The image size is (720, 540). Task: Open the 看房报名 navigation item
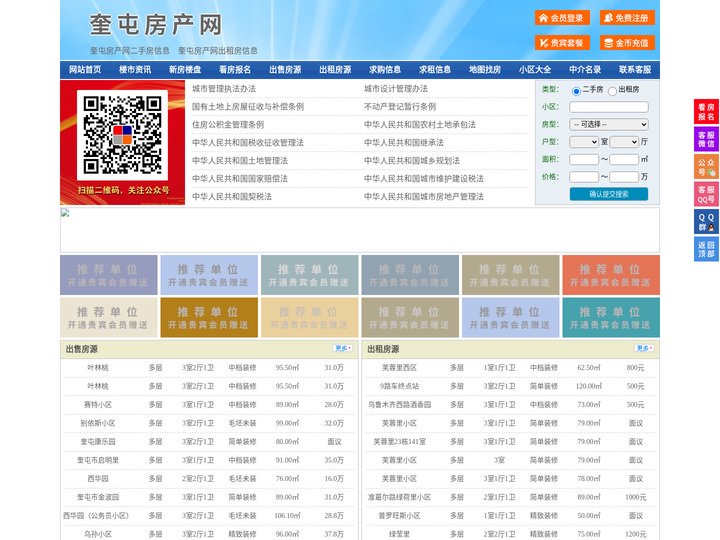[x=235, y=70]
